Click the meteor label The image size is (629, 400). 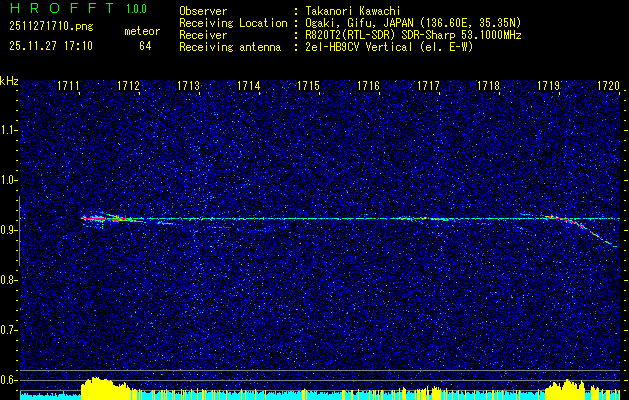pyautogui.click(x=142, y=31)
